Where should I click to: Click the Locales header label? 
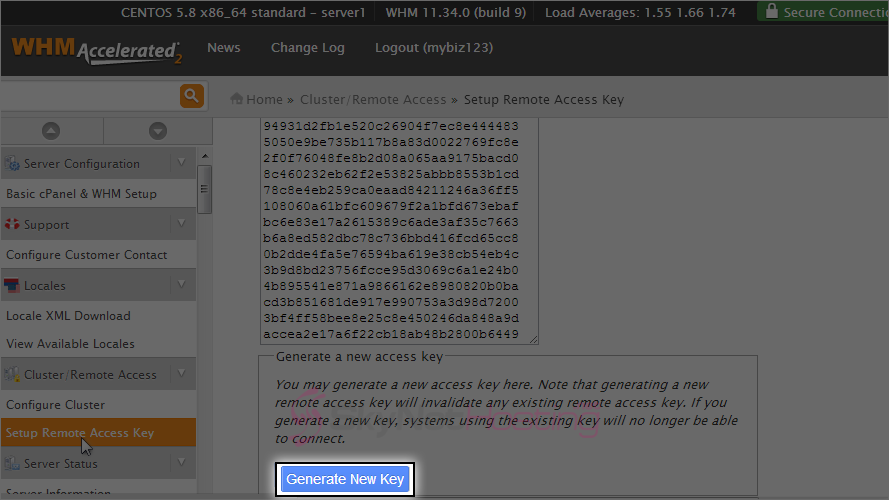click(x=45, y=286)
